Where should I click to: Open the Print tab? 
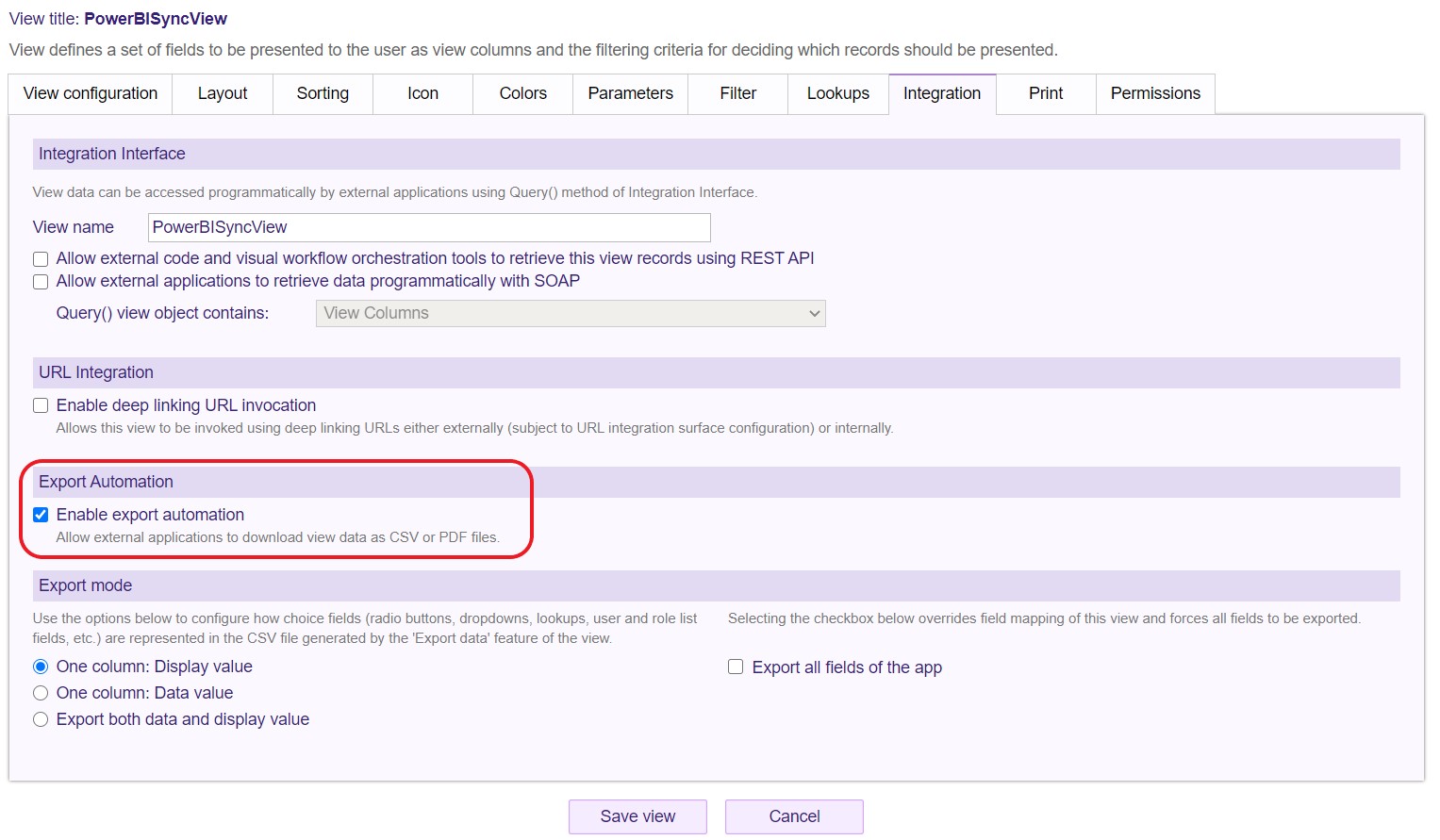[1046, 94]
